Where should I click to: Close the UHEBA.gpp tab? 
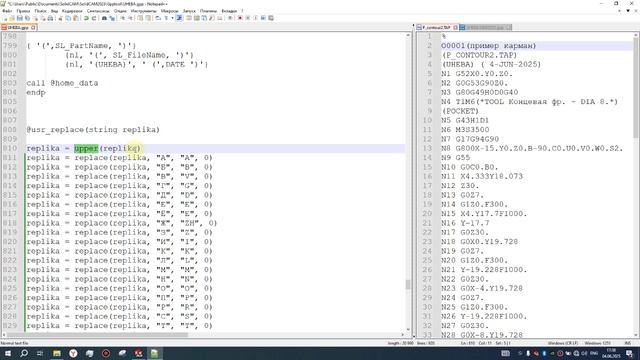33,27
